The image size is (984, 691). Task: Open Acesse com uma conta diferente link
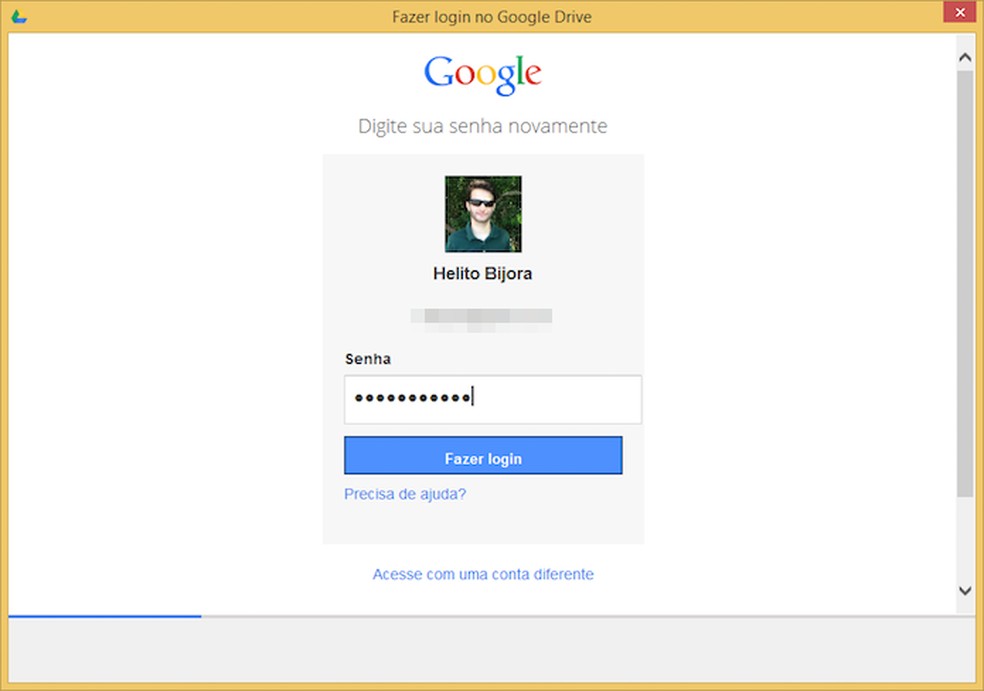click(x=483, y=574)
